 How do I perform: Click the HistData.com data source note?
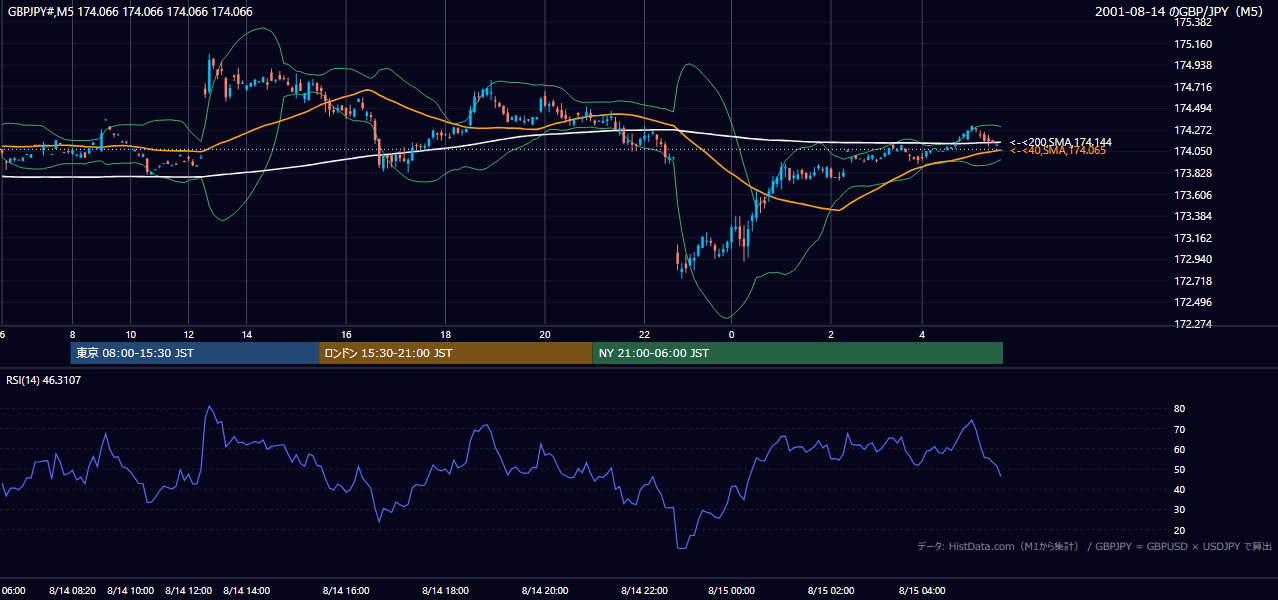(1095, 546)
